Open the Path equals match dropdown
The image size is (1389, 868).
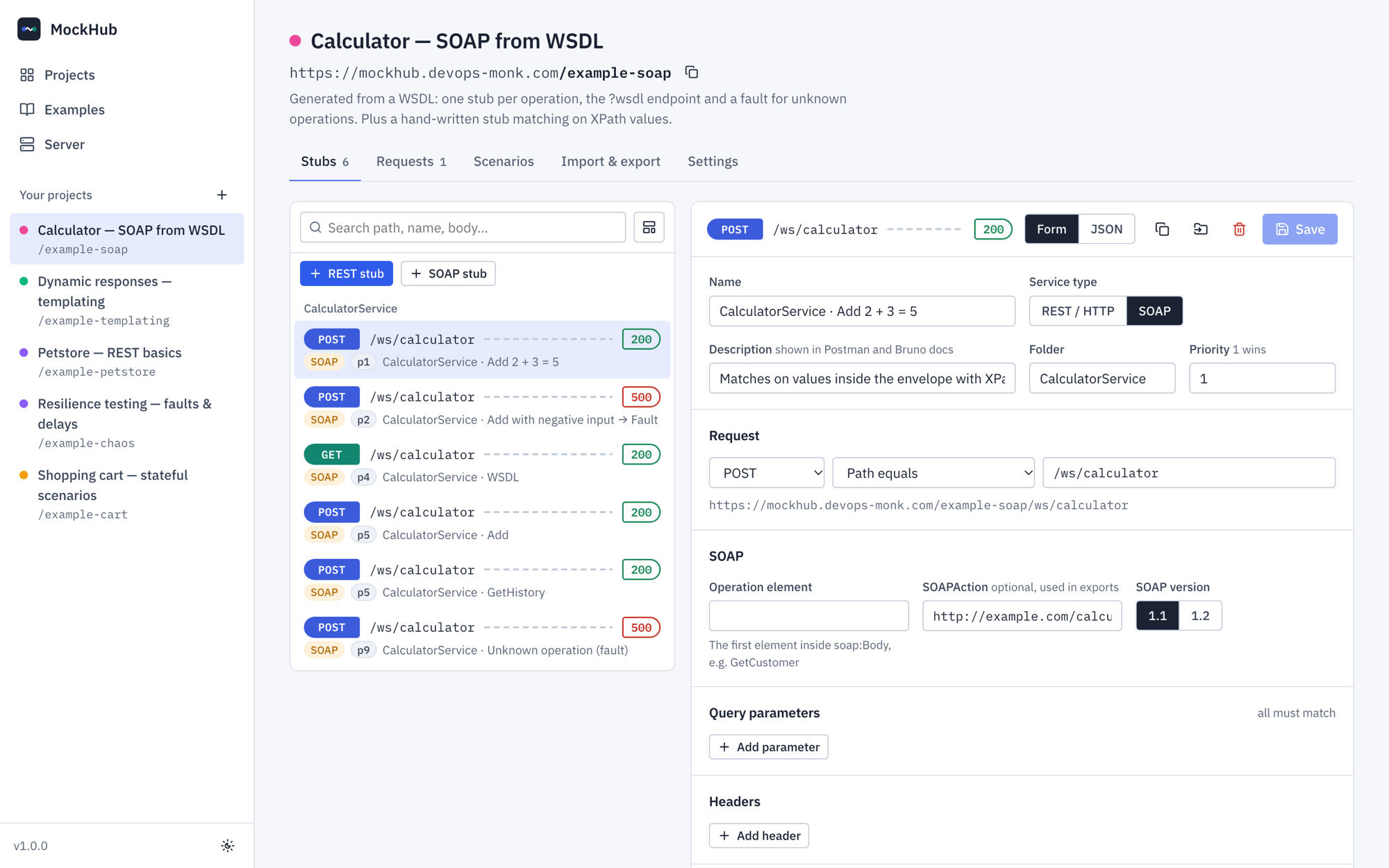[x=933, y=473]
